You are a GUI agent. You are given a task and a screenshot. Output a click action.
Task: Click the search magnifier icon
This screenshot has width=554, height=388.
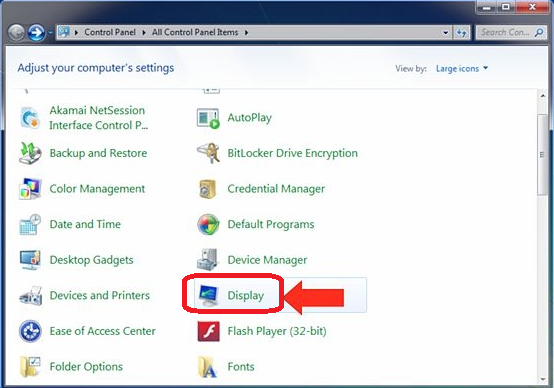coord(539,33)
